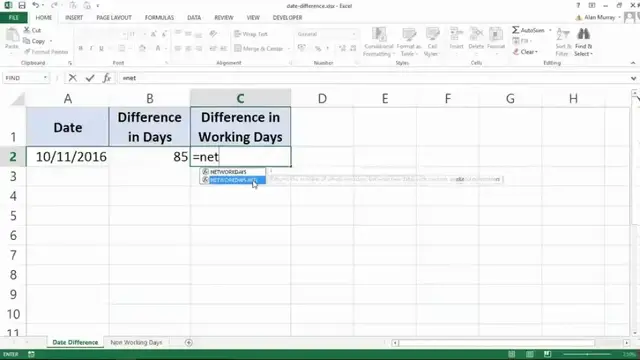Open the AutoSum dropdown arrow

pyautogui.click(x=550, y=30)
